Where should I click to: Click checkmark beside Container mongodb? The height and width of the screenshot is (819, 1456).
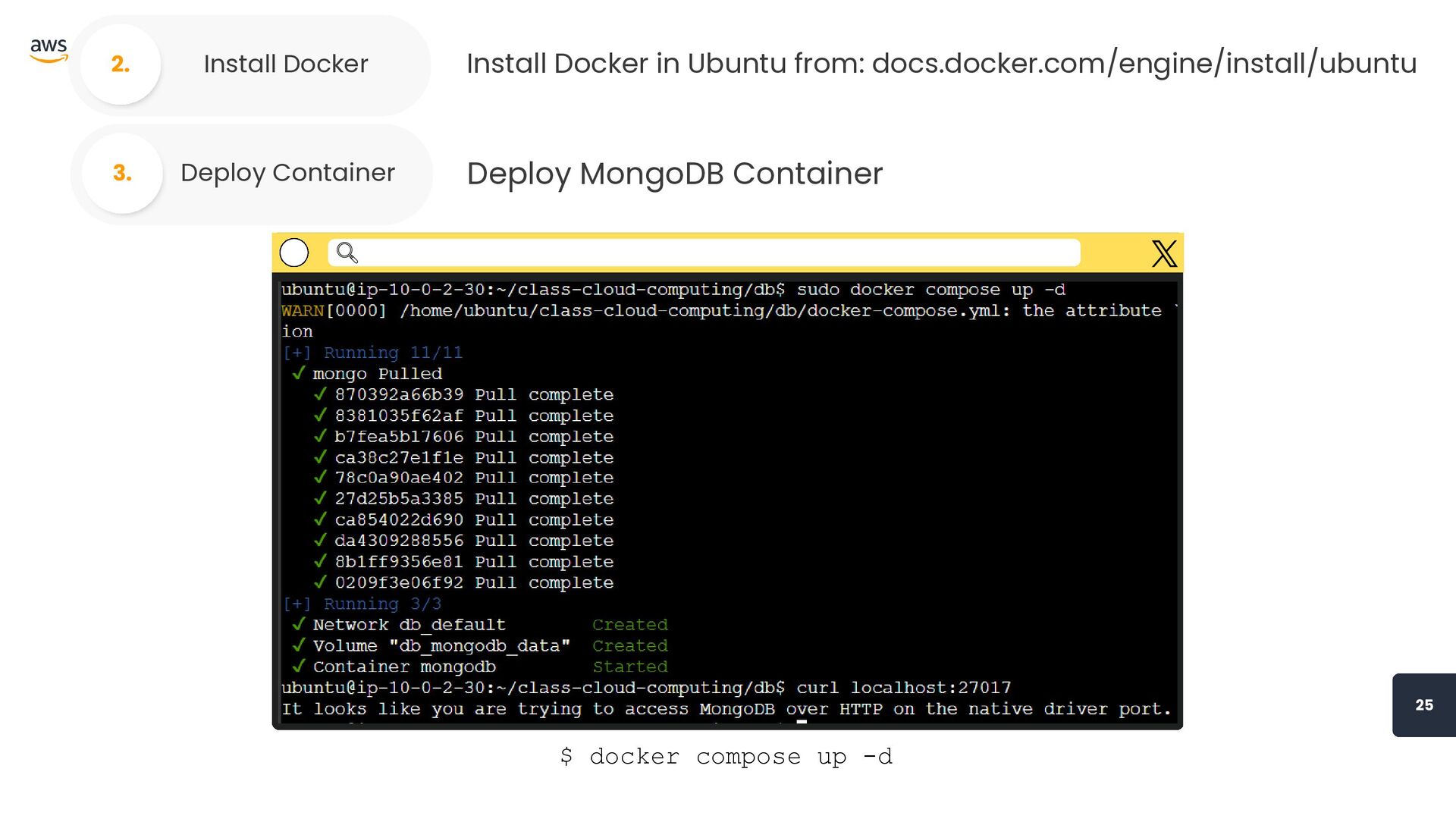[299, 666]
